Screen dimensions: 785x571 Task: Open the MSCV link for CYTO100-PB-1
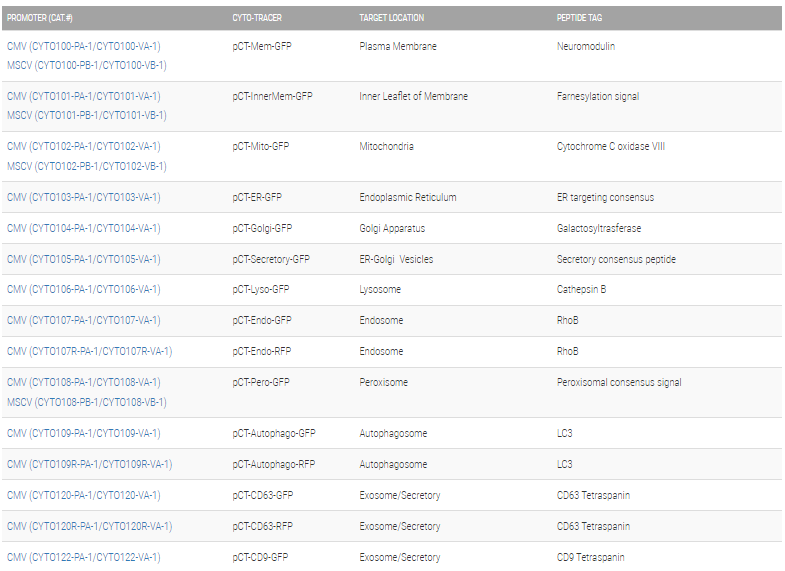pyautogui.click(x=86, y=65)
